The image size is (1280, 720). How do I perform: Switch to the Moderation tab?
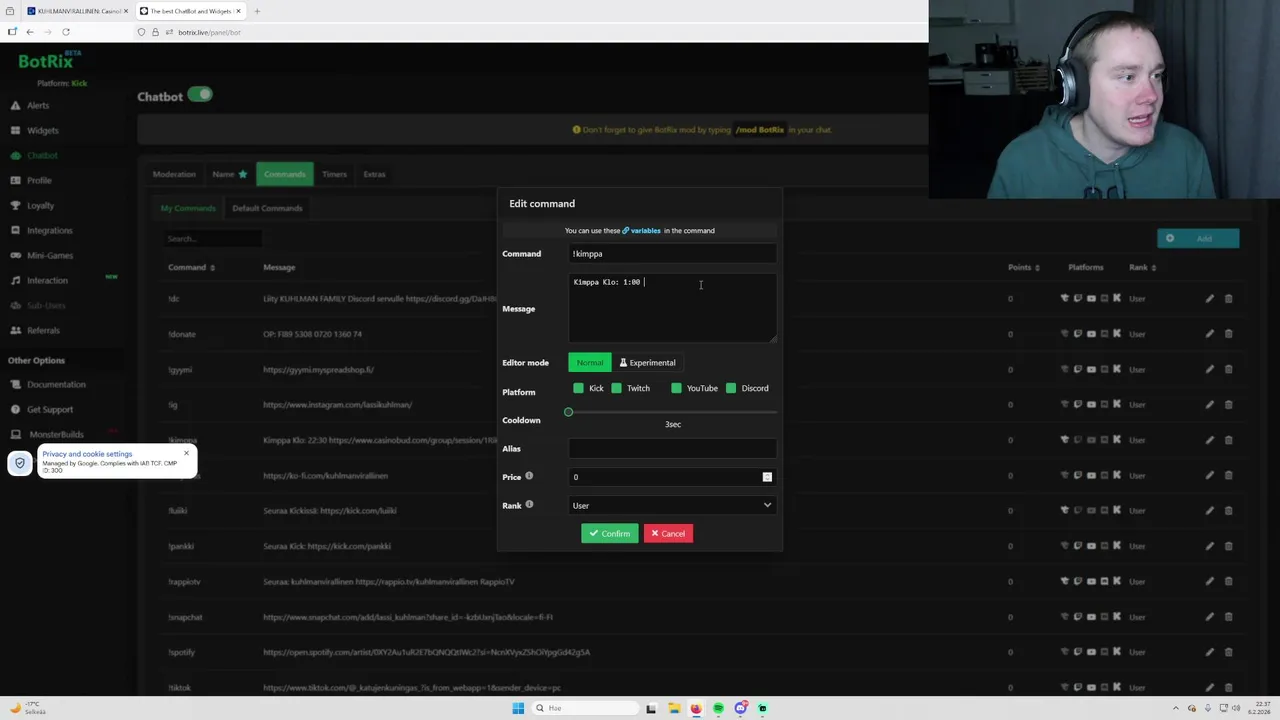pyautogui.click(x=174, y=174)
